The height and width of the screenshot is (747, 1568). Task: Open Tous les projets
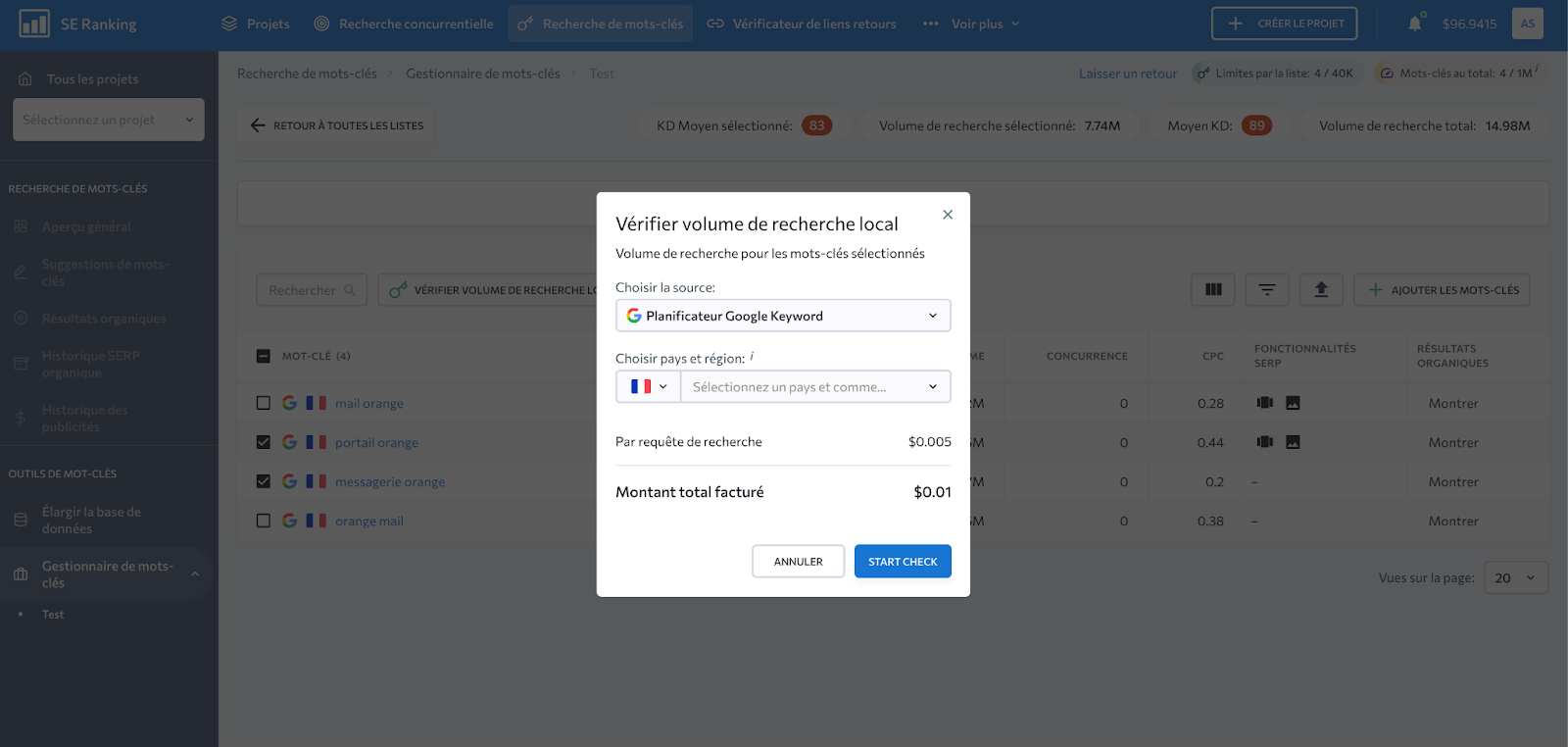click(93, 79)
